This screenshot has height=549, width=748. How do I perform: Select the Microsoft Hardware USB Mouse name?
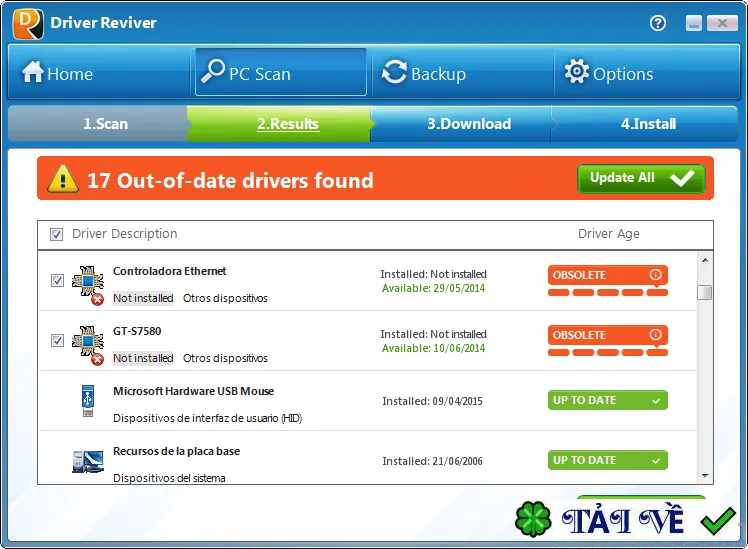point(193,392)
